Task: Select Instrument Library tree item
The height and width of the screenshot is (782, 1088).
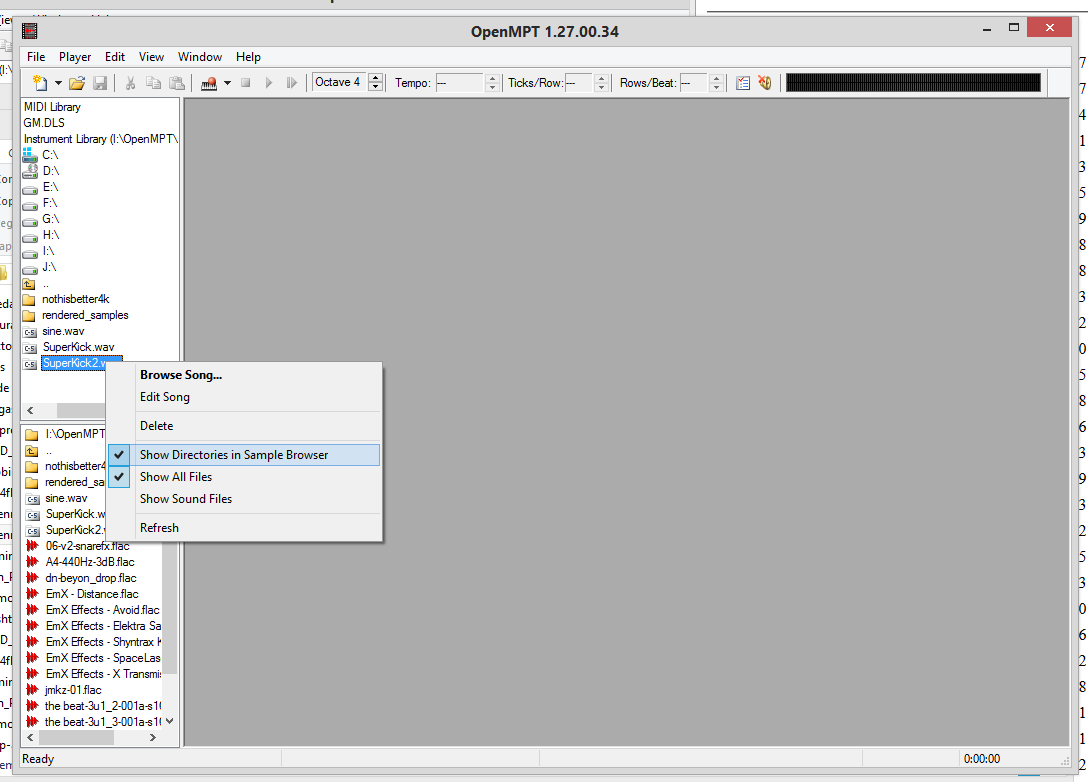Action: click(x=101, y=139)
